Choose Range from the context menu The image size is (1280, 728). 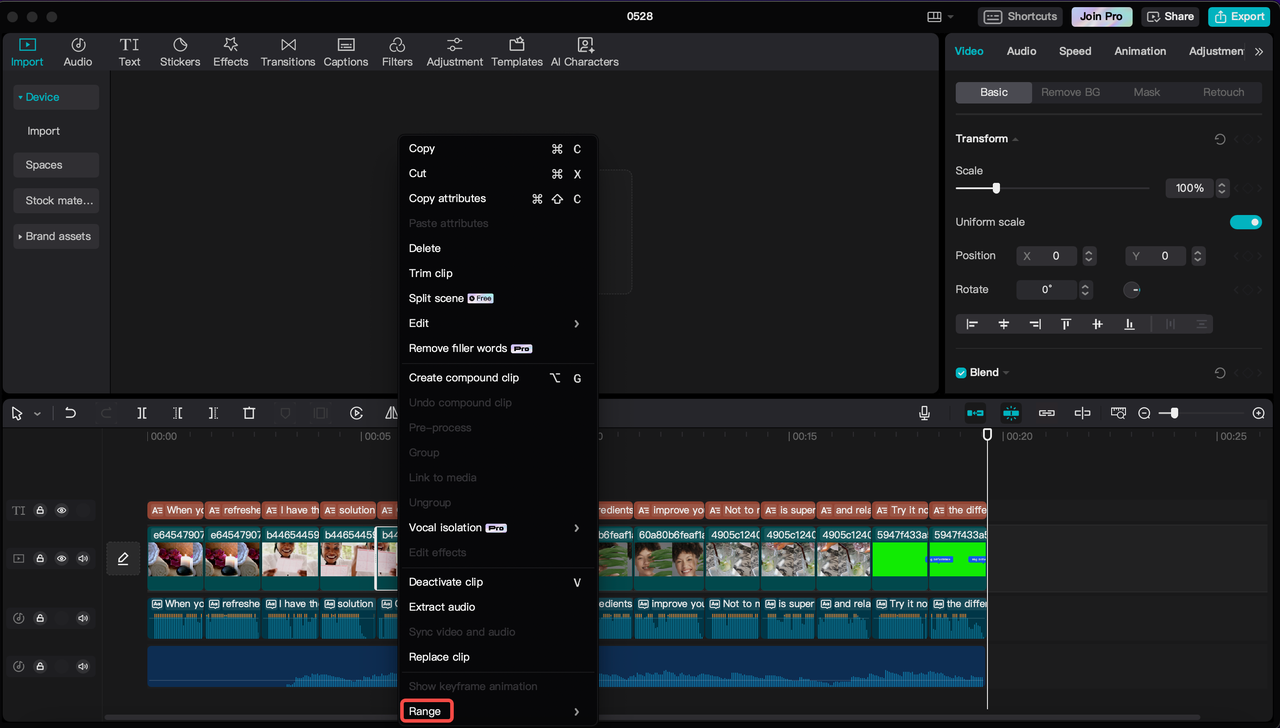[x=427, y=711]
